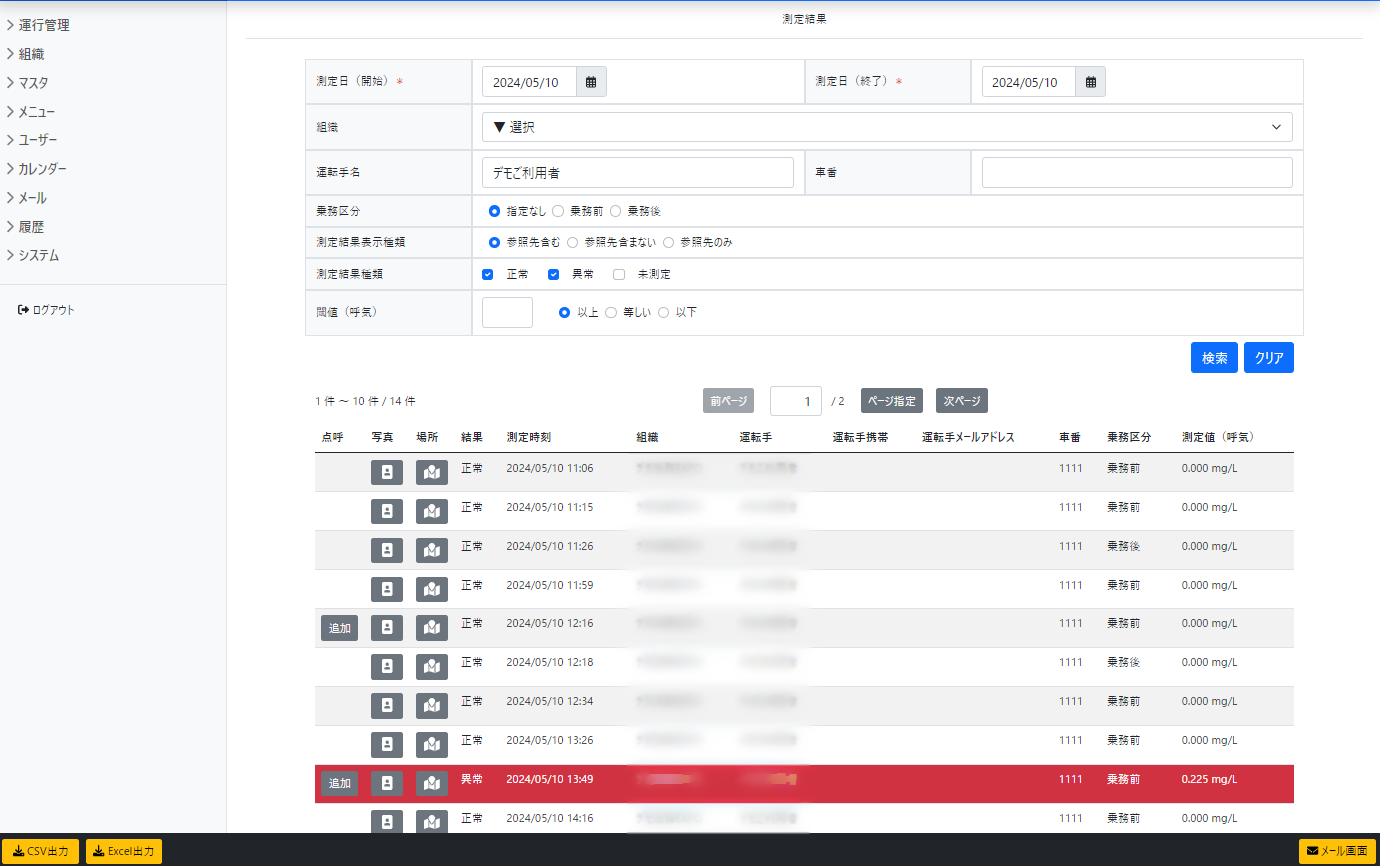The height and width of the screenshot is (866, 1380).
Task: Show map location for 12:34 measurement
Action: (x=432, y=705)
